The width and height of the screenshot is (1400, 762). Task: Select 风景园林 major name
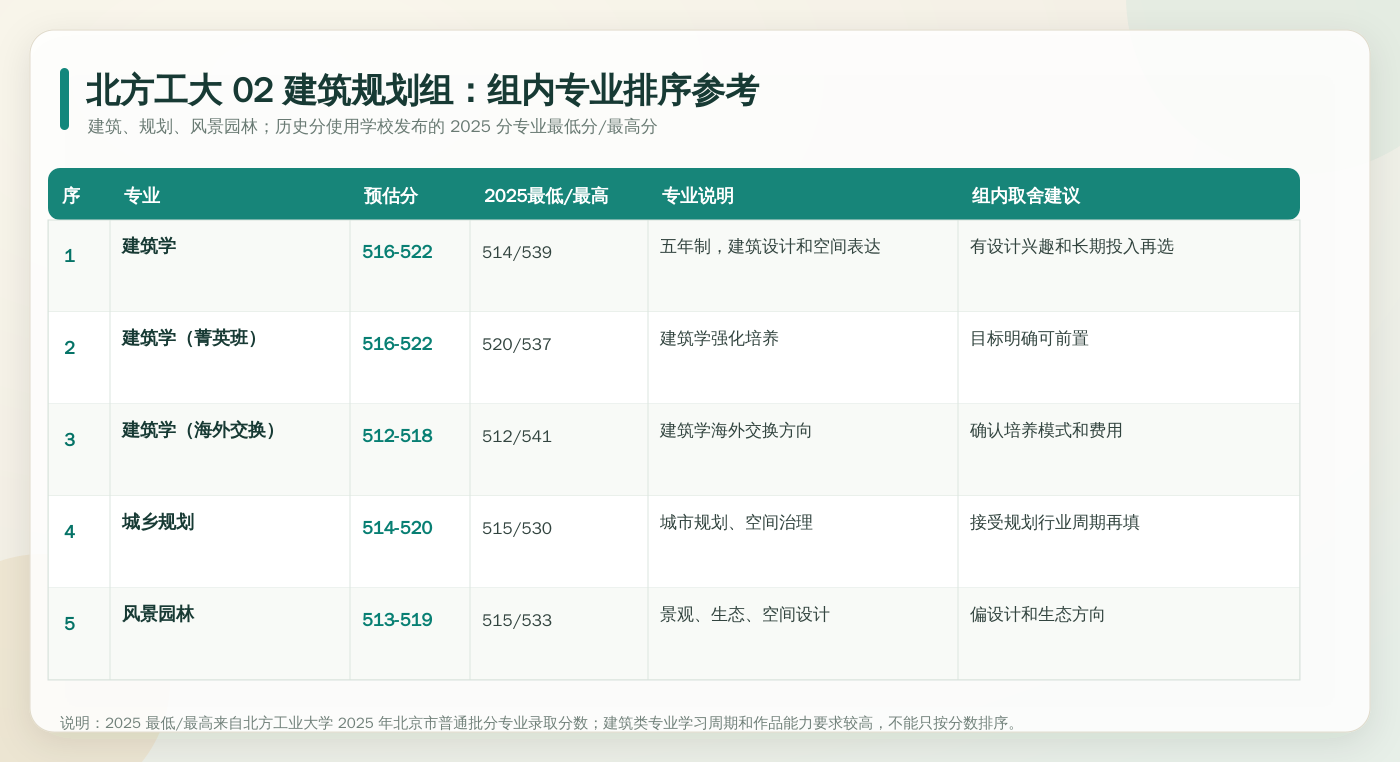158,614
